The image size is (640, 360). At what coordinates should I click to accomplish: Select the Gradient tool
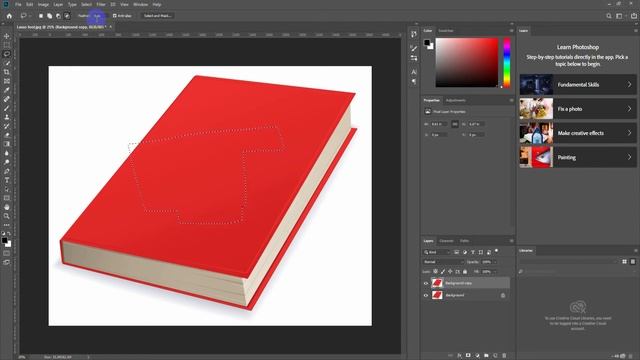click(x=7, y=144)
